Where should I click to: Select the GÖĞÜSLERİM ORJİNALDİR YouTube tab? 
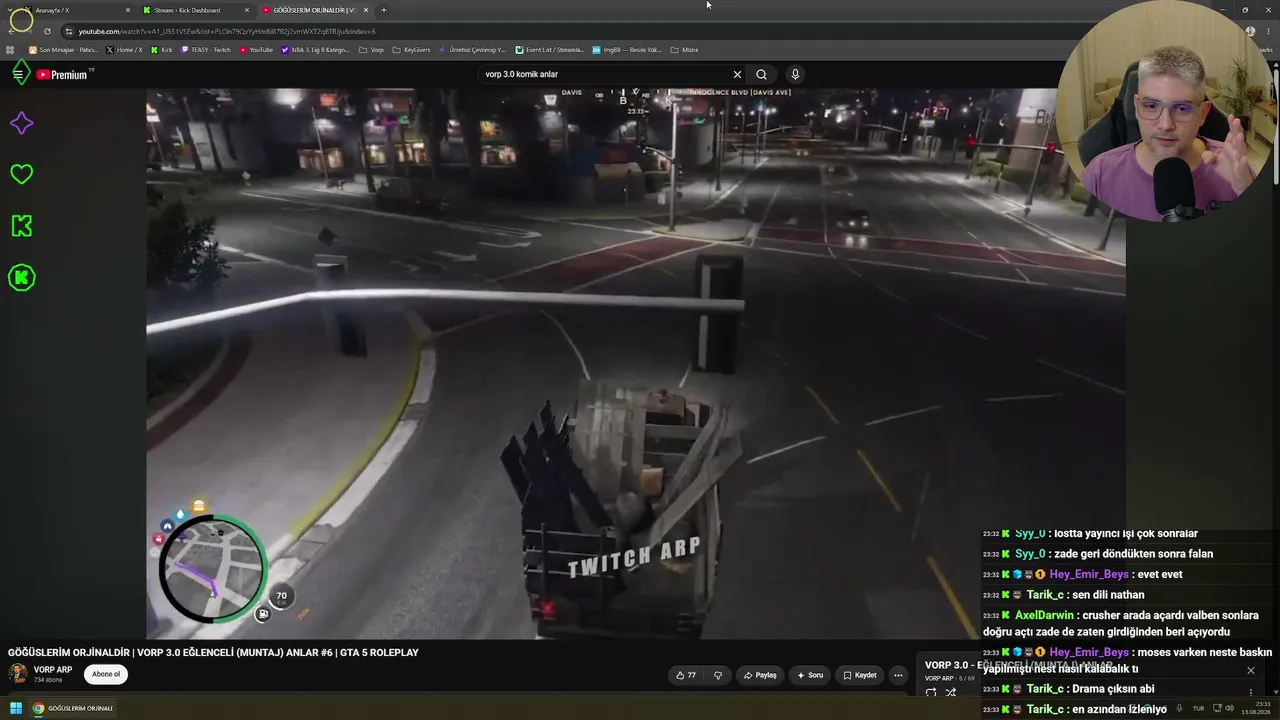[313, 10]
